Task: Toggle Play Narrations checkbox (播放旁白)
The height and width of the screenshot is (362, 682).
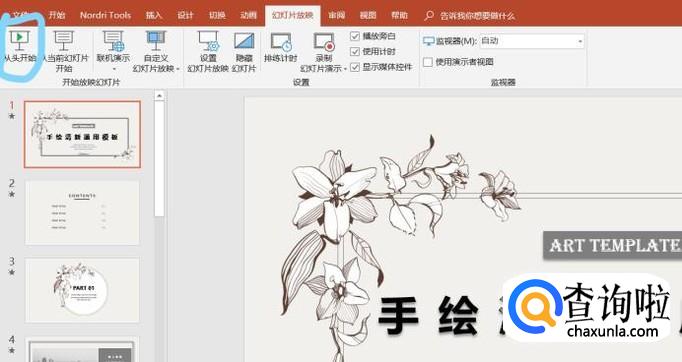Action: [x=354, y=36]
